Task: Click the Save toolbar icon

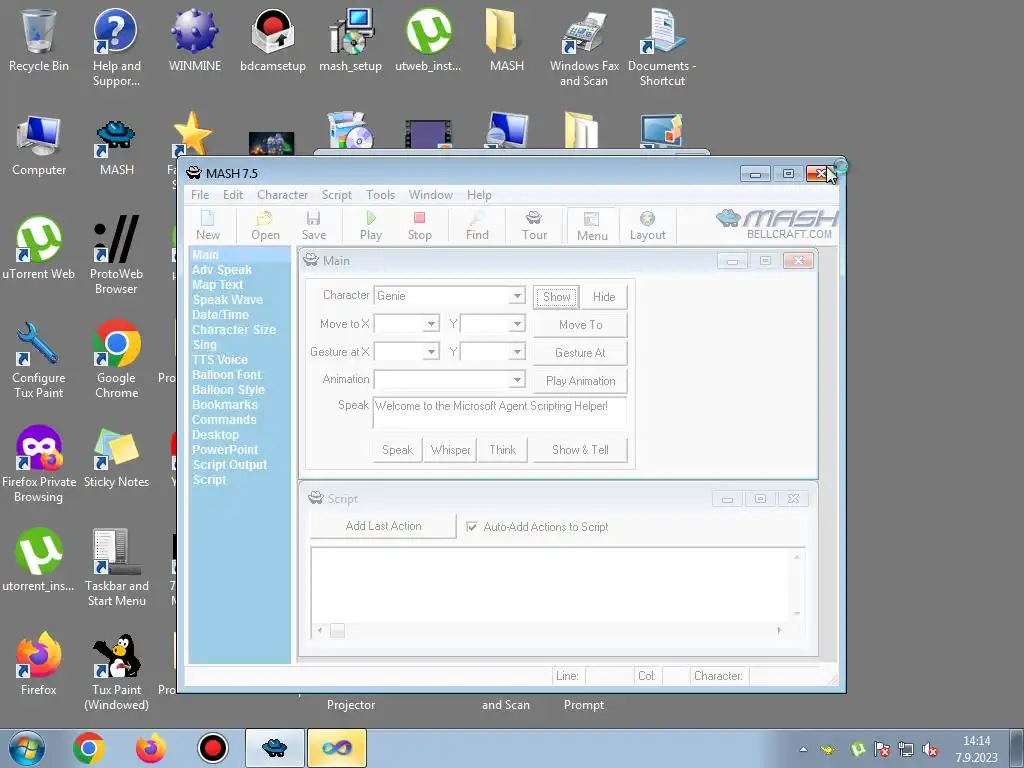Action: [x=313, y=225]
